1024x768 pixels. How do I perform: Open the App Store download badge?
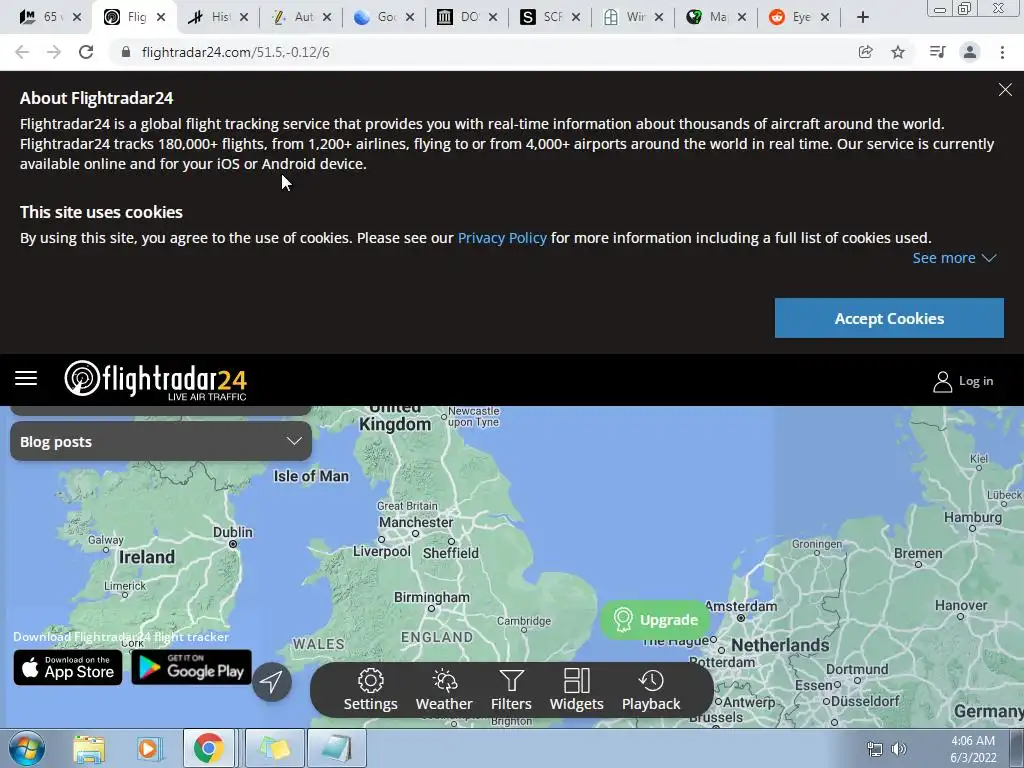coord(68,667)
